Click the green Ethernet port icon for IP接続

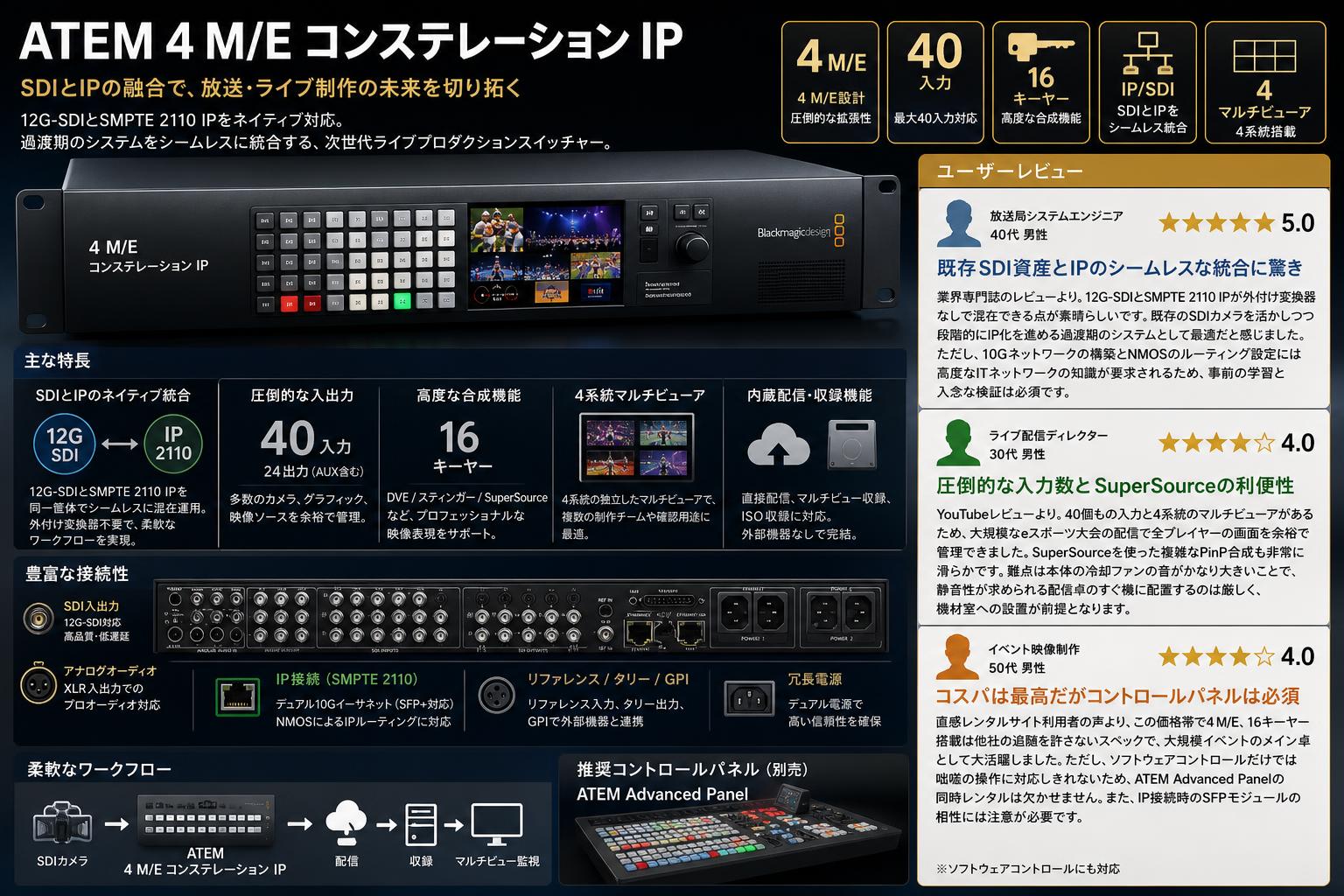coord(238,697)
